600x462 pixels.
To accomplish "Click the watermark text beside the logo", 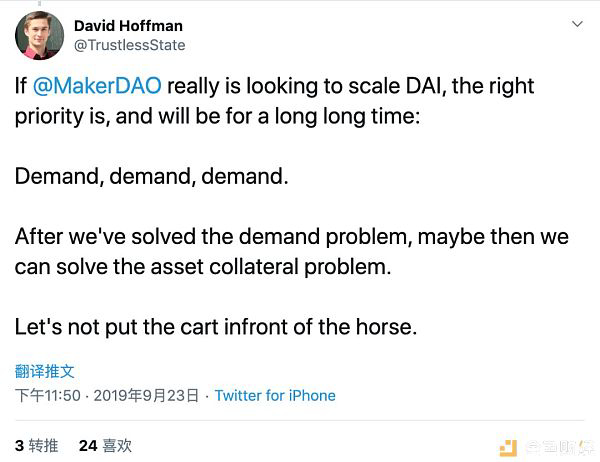I will (x=559, y=447).
